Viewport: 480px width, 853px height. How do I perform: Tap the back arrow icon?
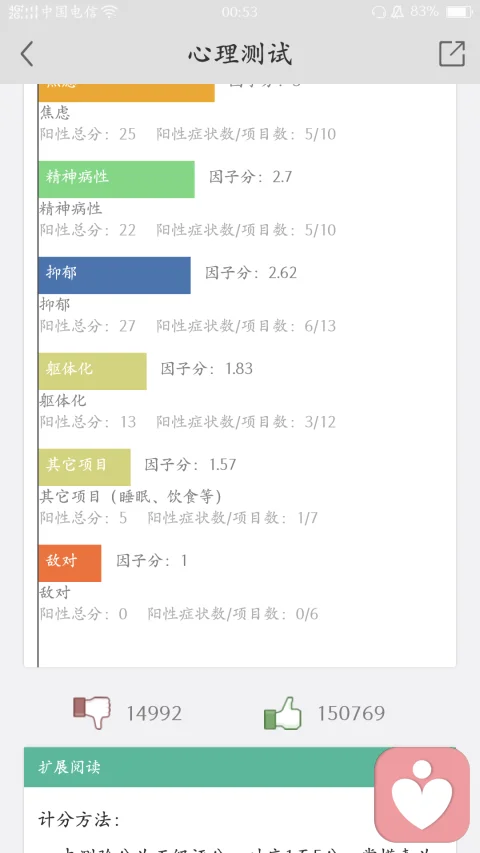click(x=27, y=54)
